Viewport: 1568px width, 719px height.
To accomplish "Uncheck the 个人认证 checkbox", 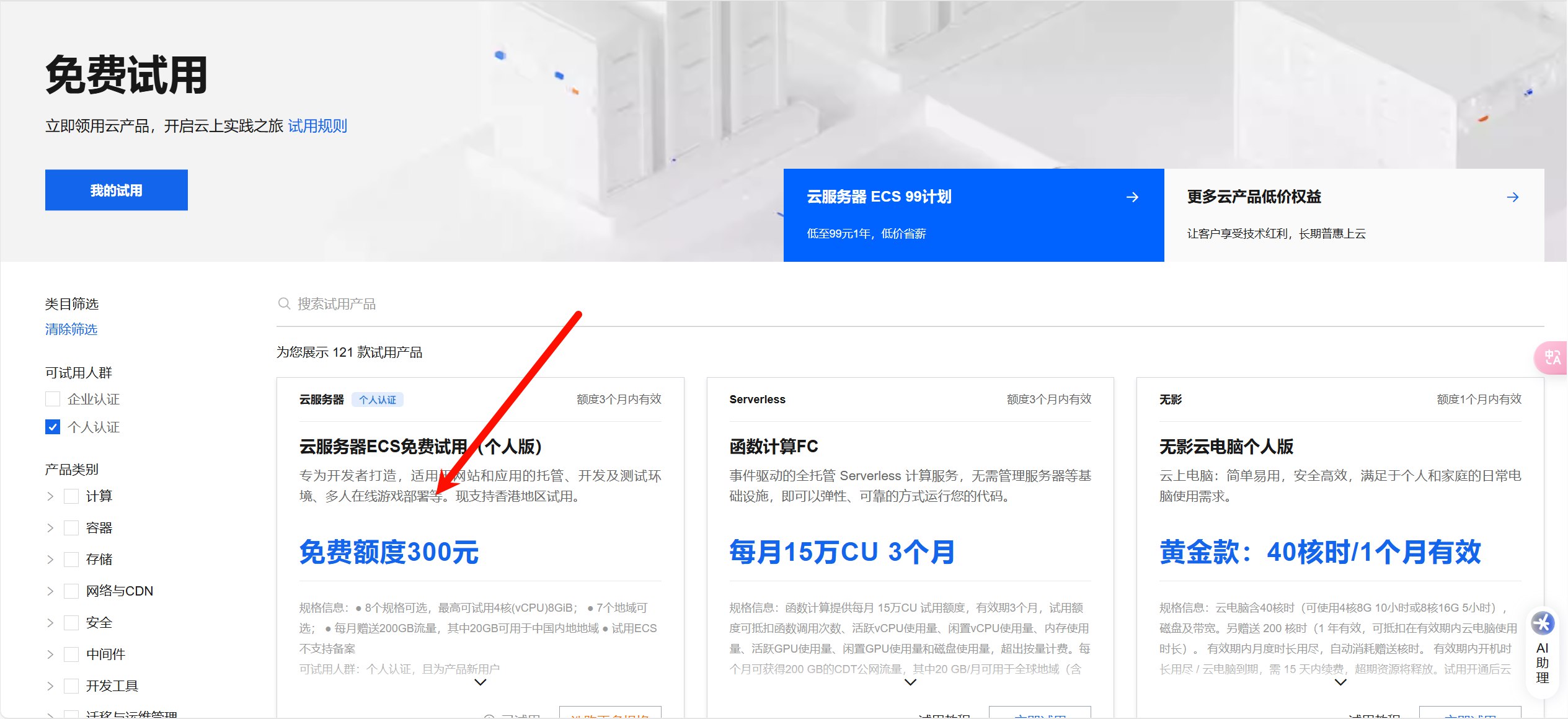I will click(53, 427).
